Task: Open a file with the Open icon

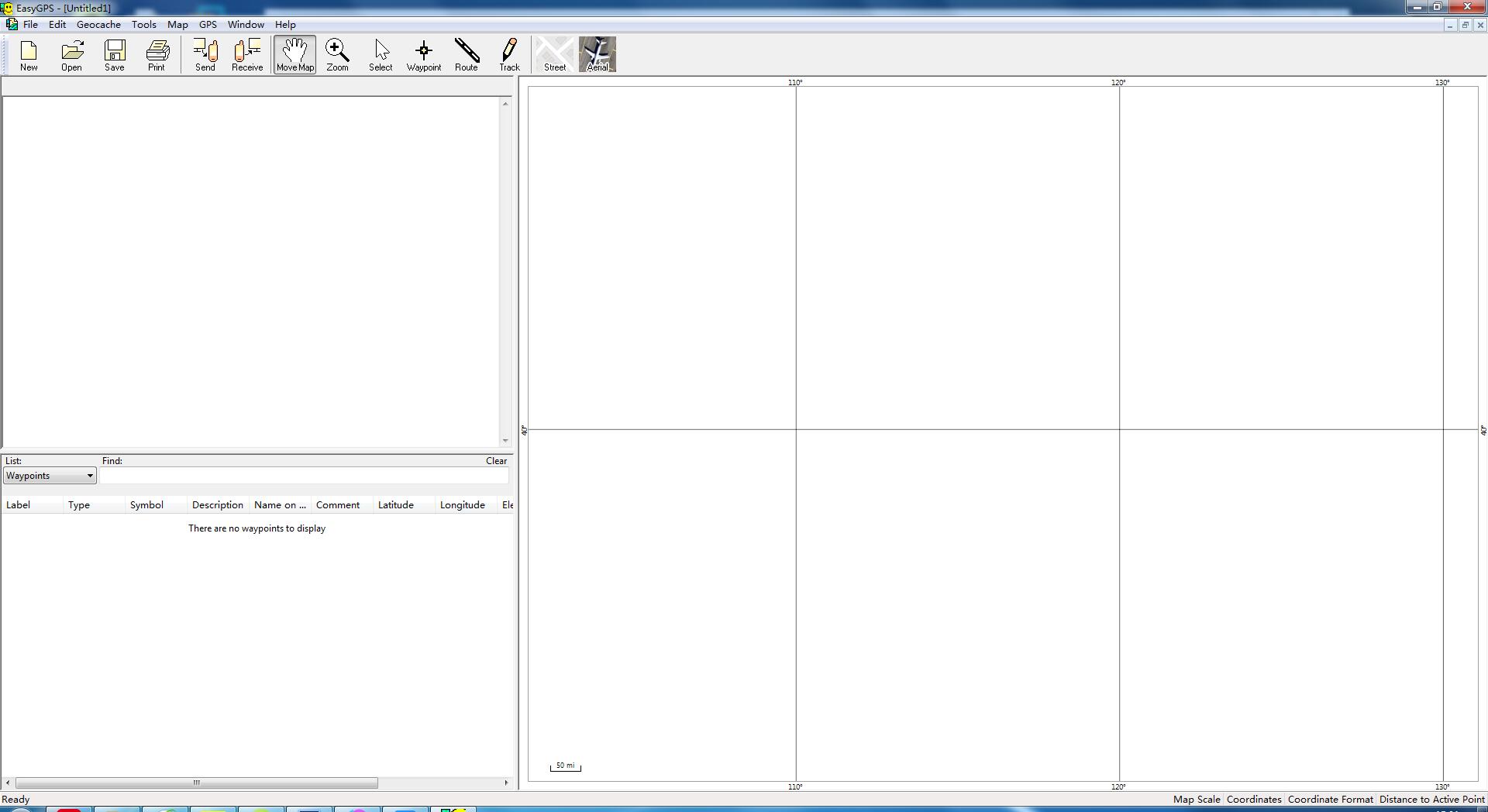Action: click(x=71, y=54)
